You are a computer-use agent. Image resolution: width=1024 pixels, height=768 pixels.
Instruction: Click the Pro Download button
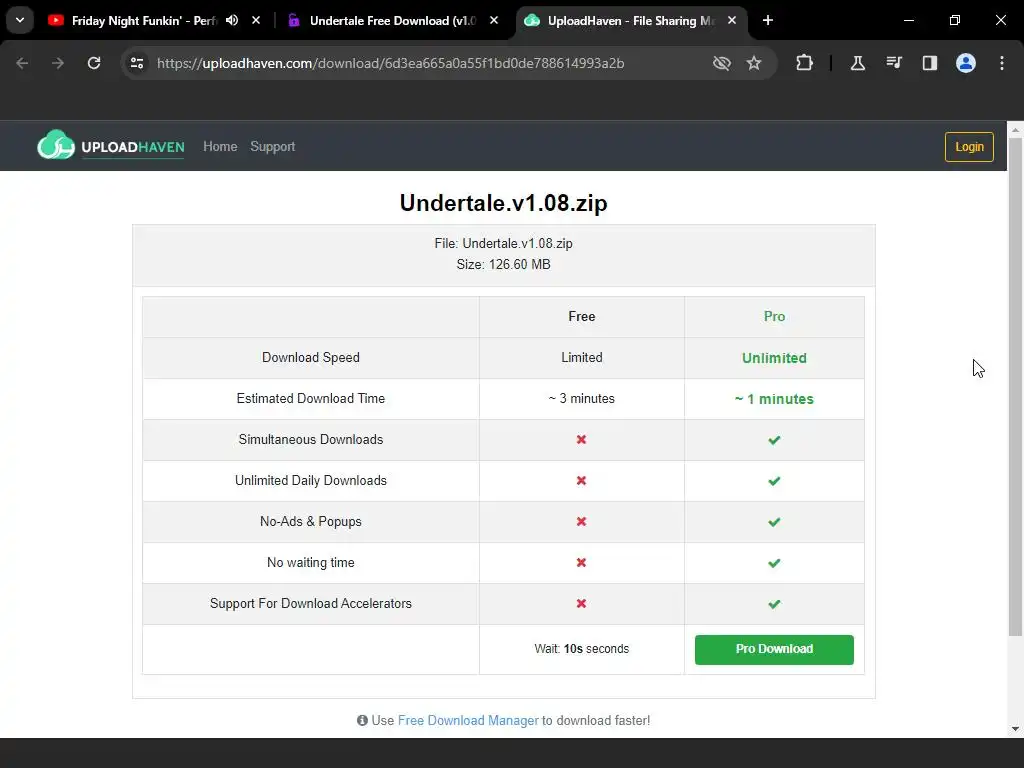pos(774,650)
